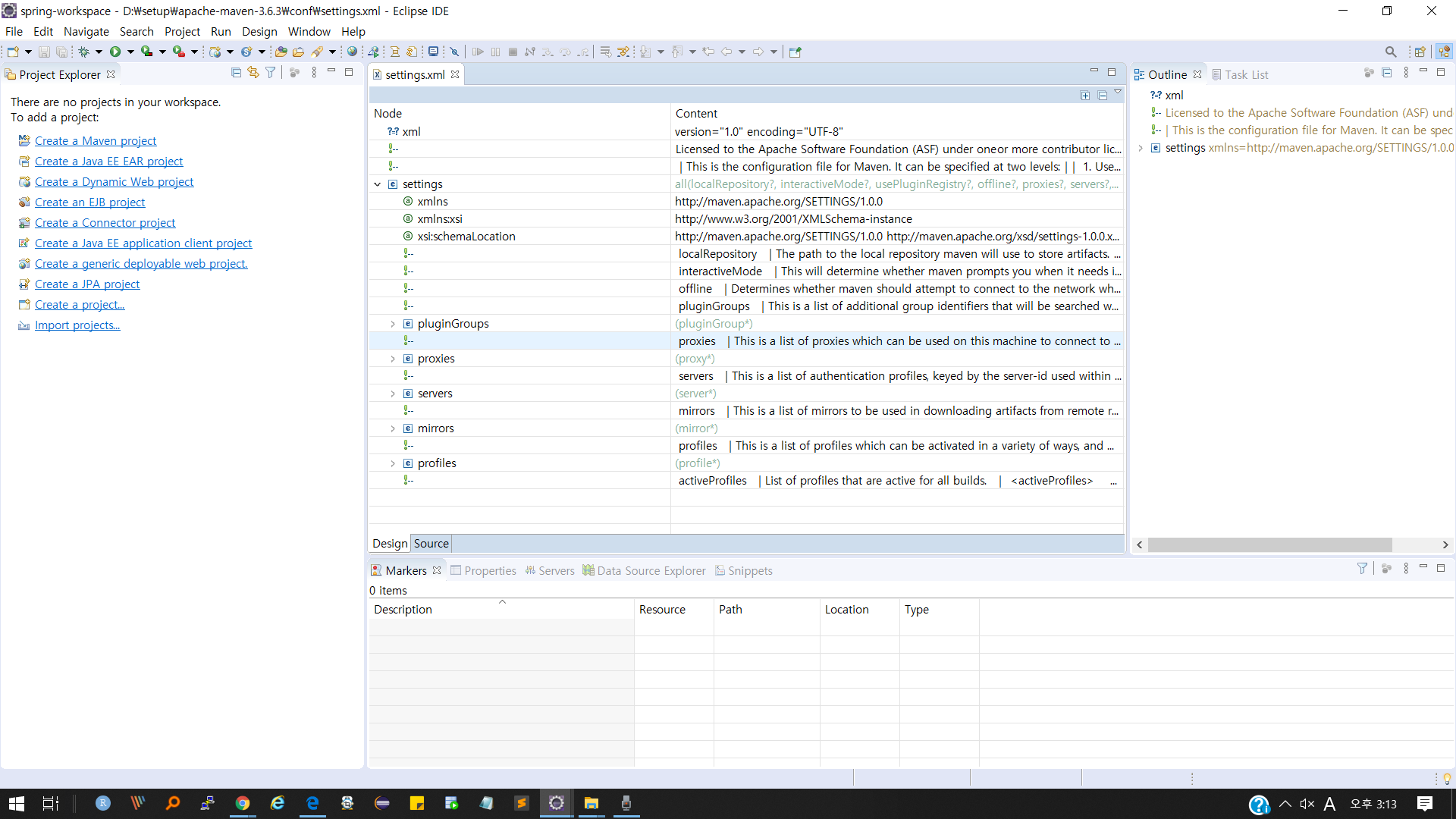This screenshot has height=819, width=1456.
Task: Click Collapse All icon in XML editor
Action: 1103,96
